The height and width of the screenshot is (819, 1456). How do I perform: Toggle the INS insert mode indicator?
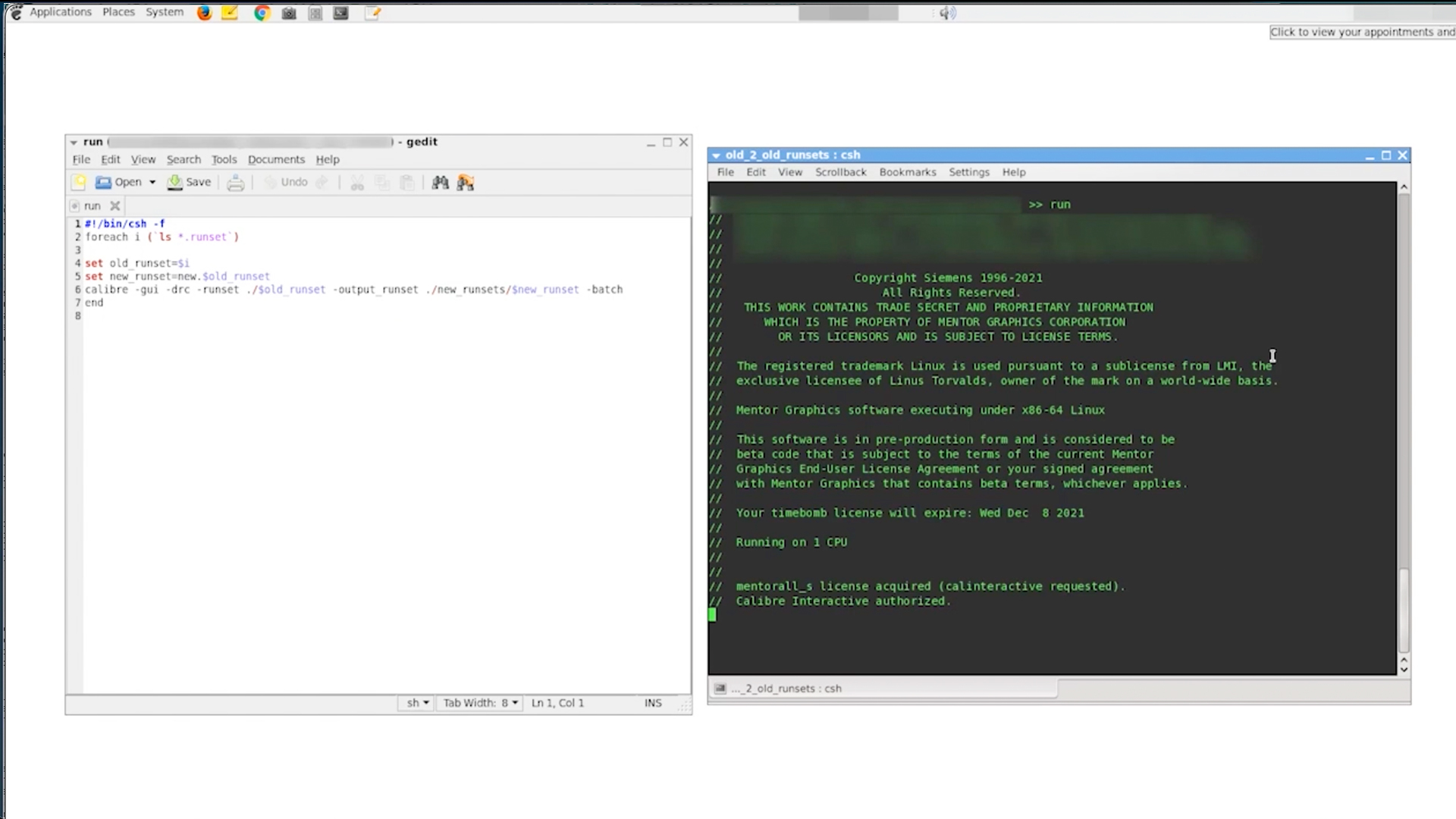point(653,703)
